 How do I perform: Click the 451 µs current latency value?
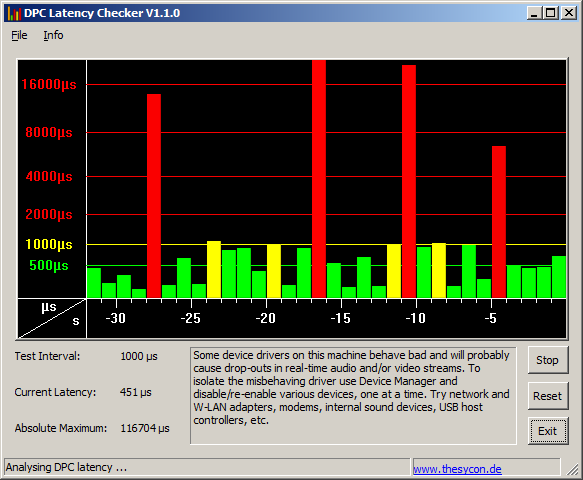point(136,392)
